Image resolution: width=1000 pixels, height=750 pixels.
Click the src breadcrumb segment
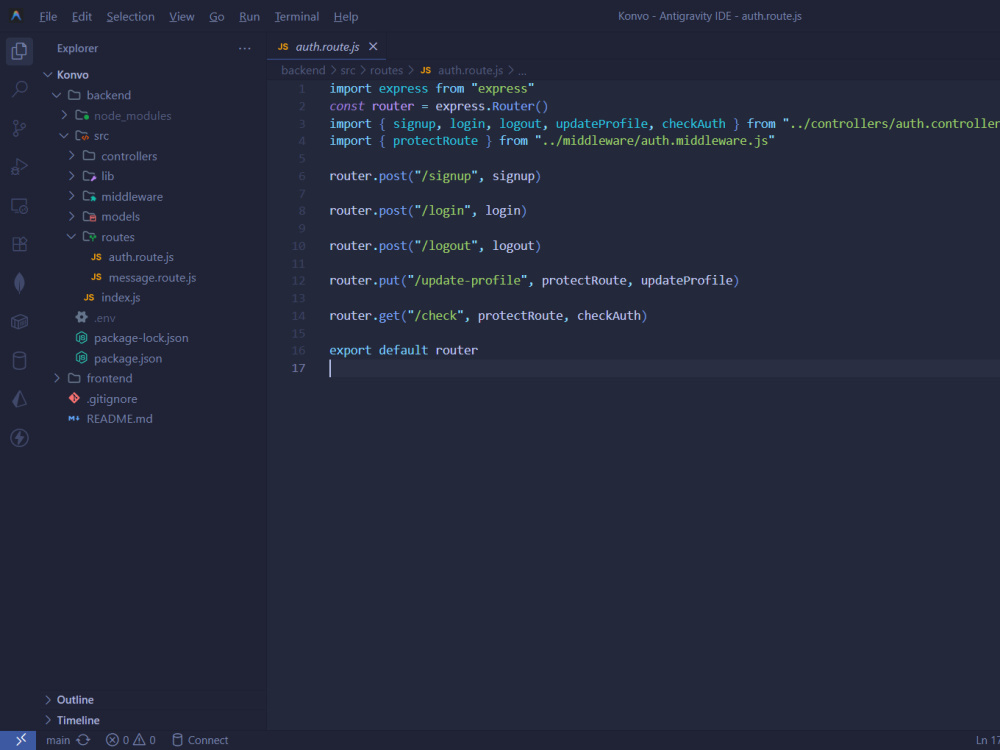348,70
